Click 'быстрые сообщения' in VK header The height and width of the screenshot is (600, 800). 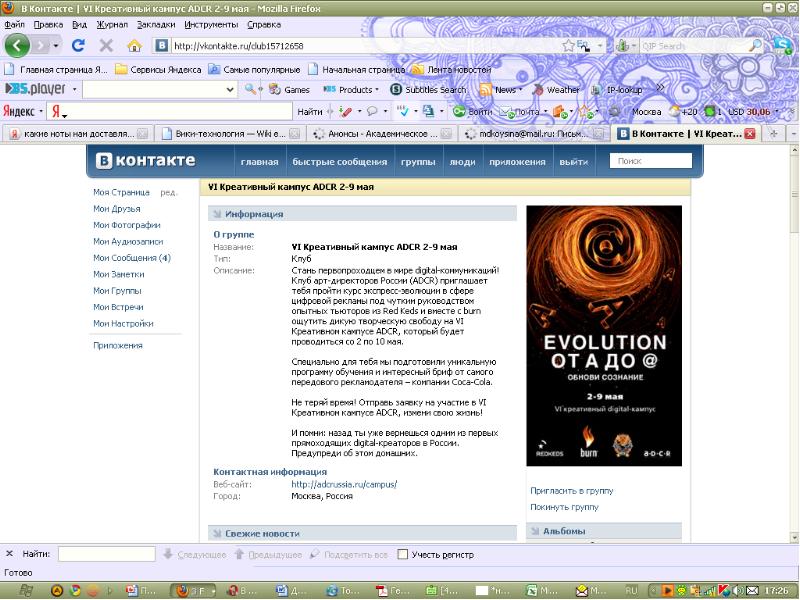[339, 161]
